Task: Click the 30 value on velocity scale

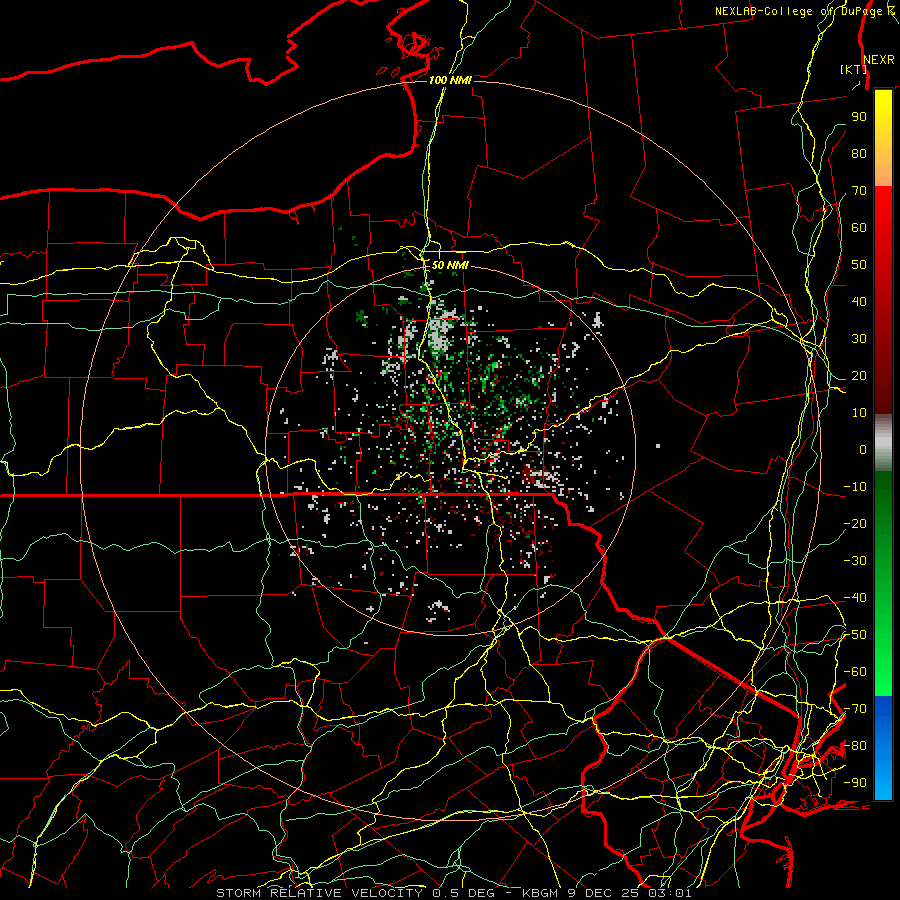Action: pyautogui.click(x=859, y=339)
